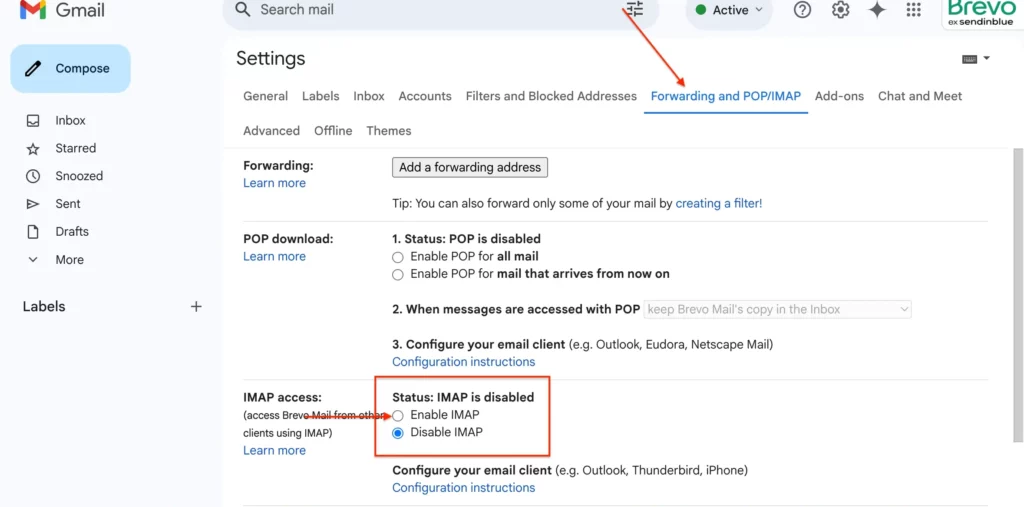Click the settings page vertical scrollbar

click(1017, 294)
